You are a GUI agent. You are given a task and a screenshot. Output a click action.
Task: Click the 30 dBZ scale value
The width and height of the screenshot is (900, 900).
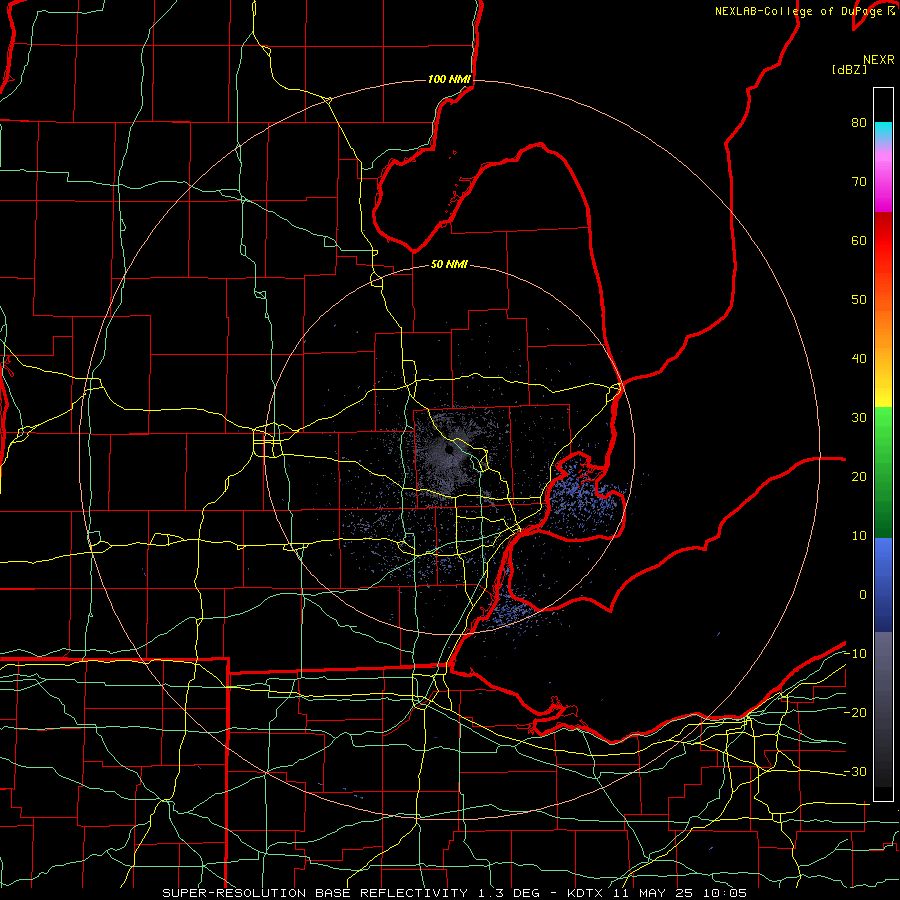(x=859, y=418)
